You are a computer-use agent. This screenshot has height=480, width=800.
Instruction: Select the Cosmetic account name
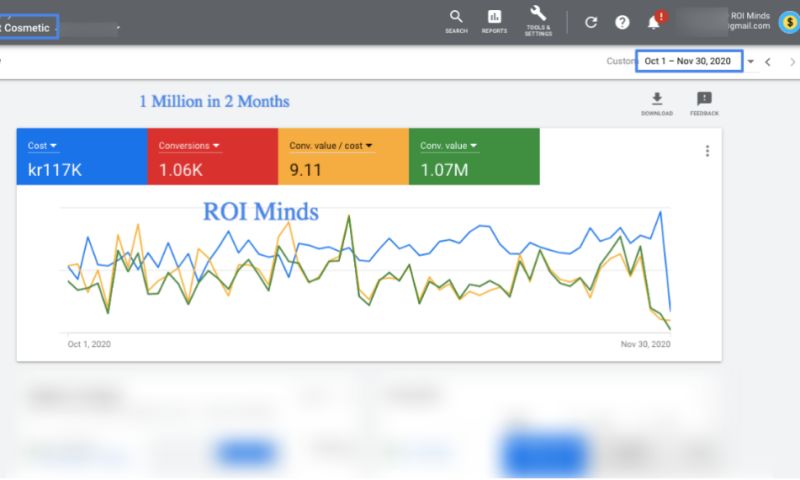(27, 27)
